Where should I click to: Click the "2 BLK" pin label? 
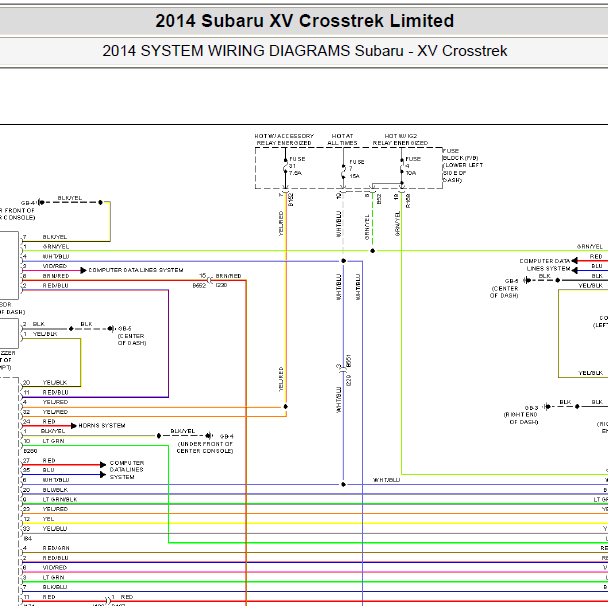[x=33, y=324]
